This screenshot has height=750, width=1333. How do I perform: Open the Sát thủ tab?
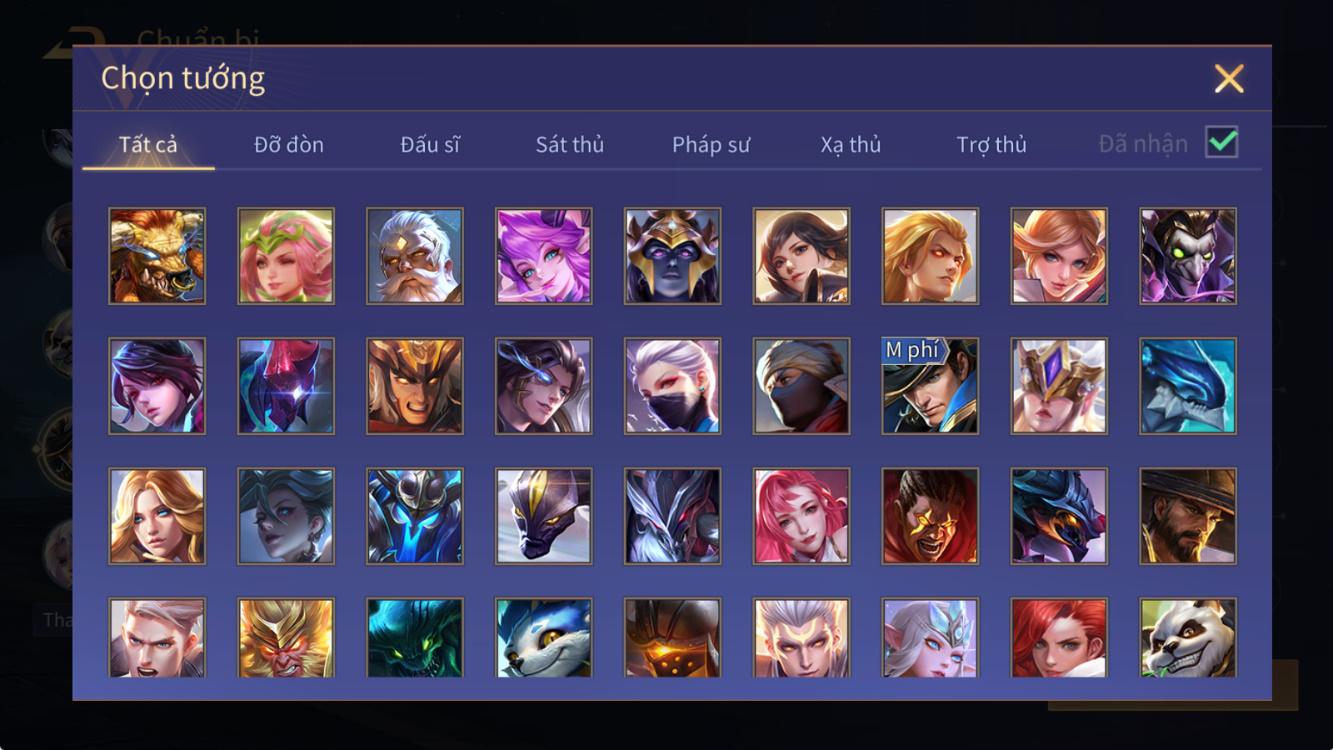(570, 145)
